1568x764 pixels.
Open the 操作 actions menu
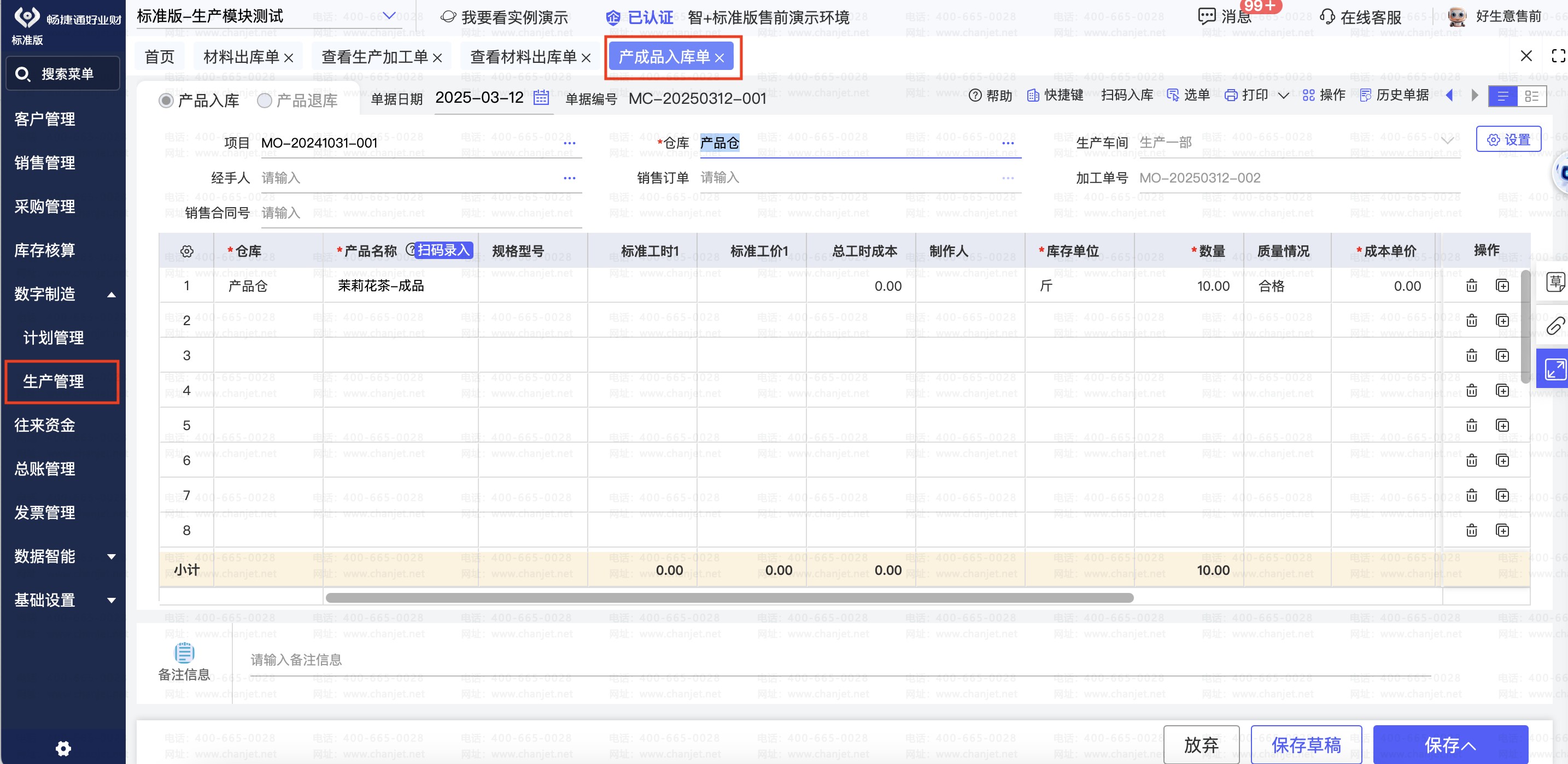coord(1323,96)
